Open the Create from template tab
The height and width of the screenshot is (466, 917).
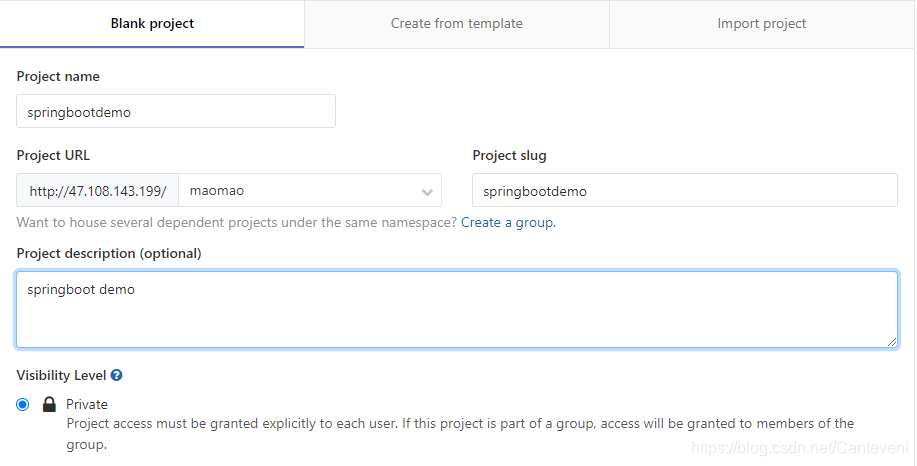click(456, 24)
